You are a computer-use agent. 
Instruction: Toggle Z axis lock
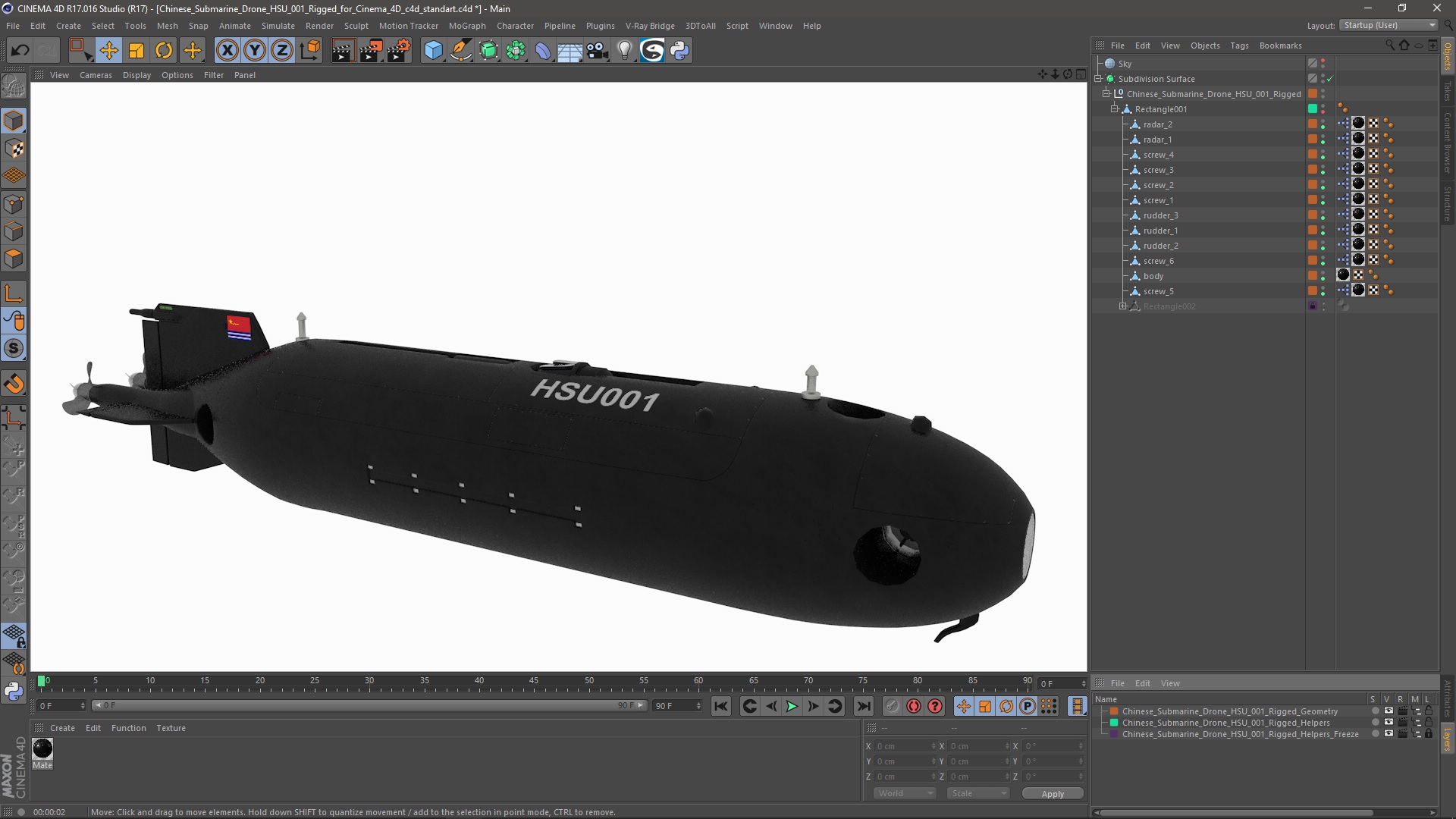pos(282,51)
